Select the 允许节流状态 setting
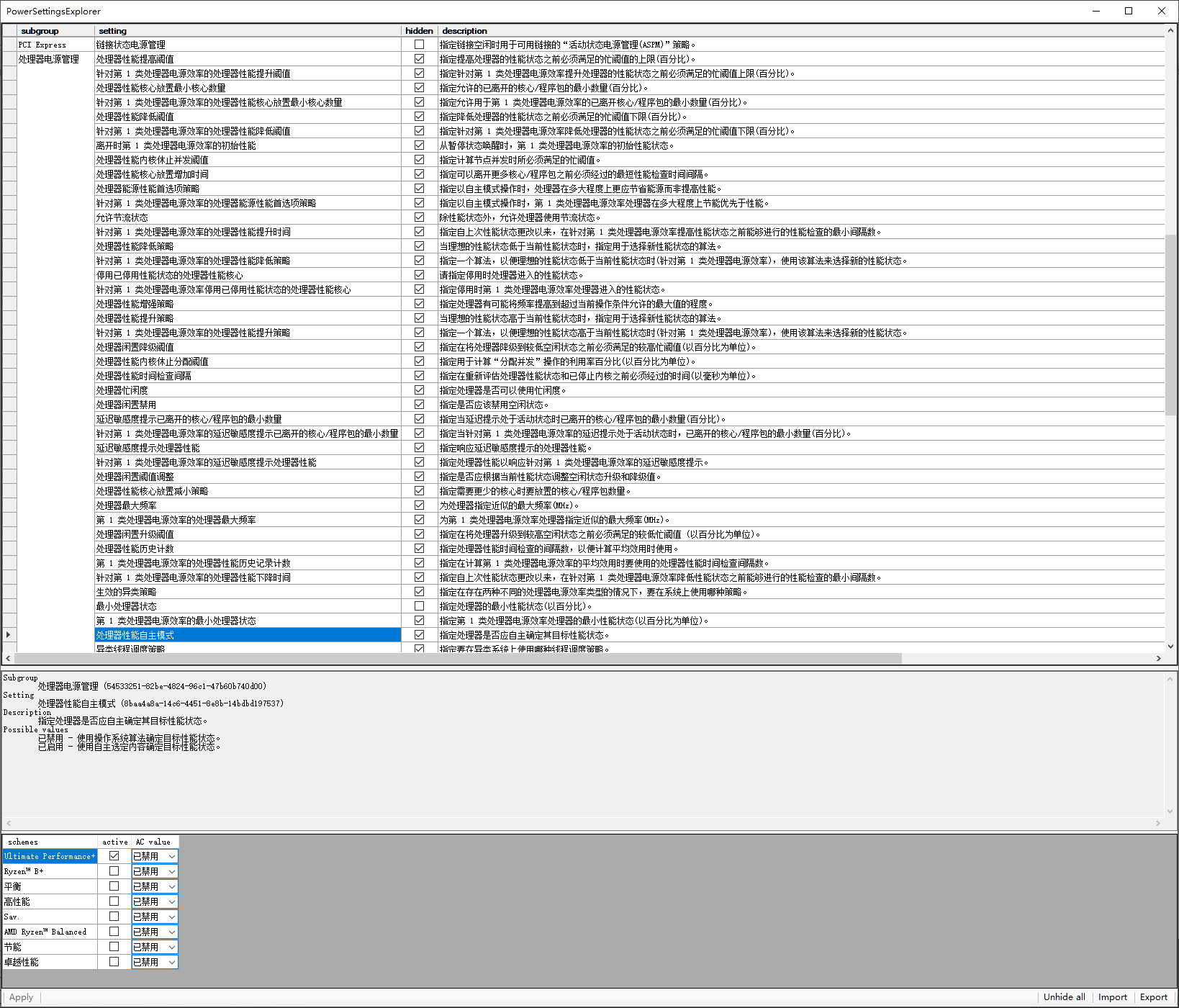The width and height of the screenshot is (1179, 1008). point(248,217)
